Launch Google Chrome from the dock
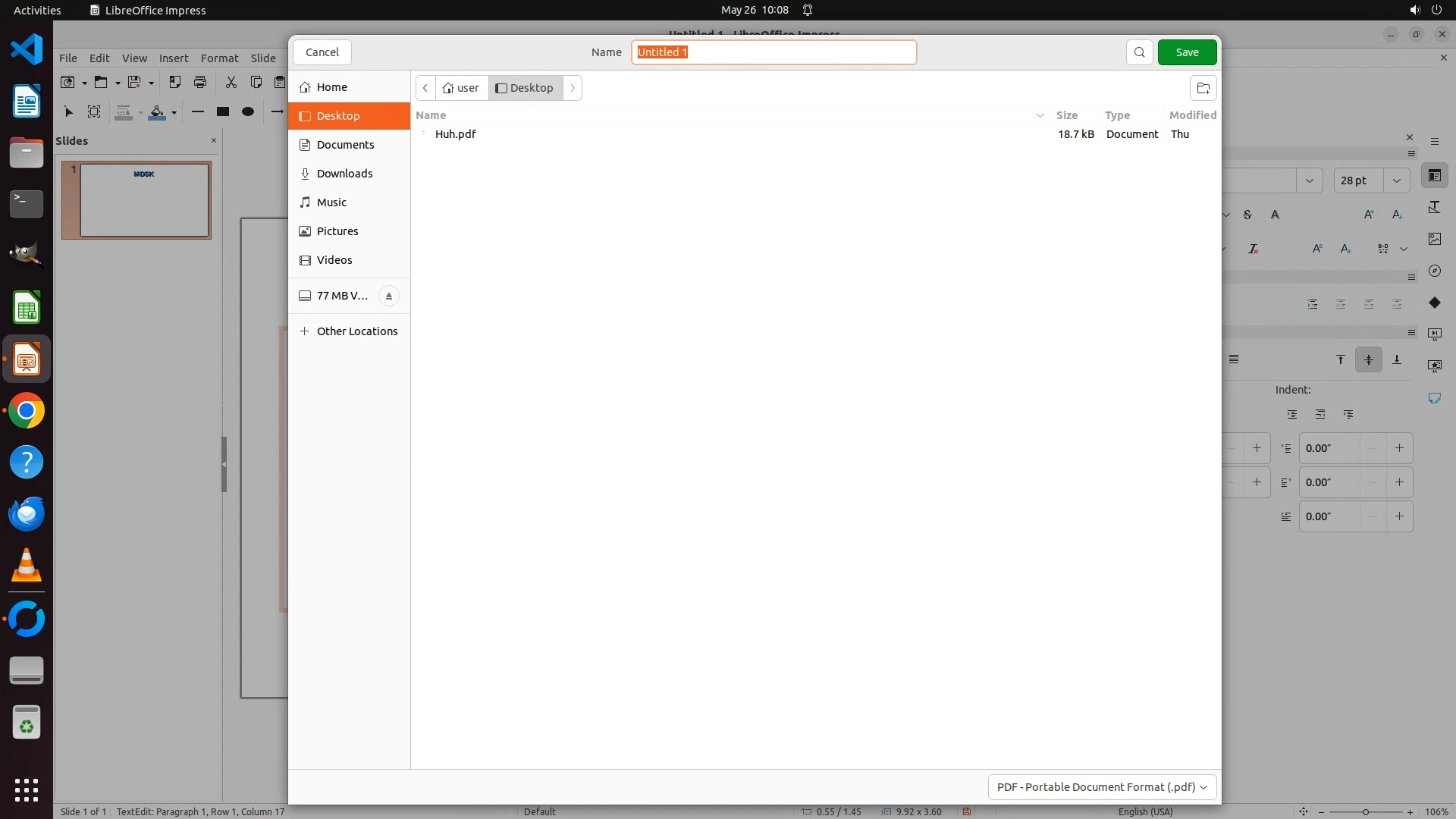 27,411
